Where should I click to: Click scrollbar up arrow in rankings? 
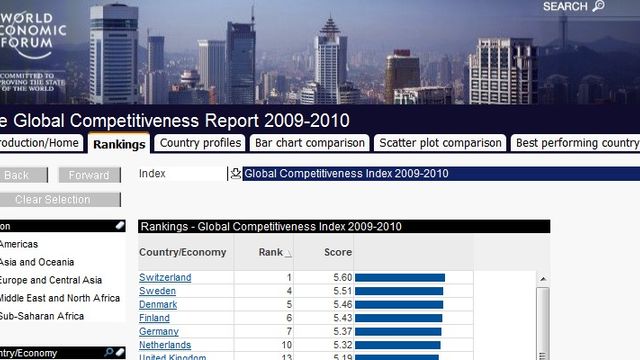(543, 279)
